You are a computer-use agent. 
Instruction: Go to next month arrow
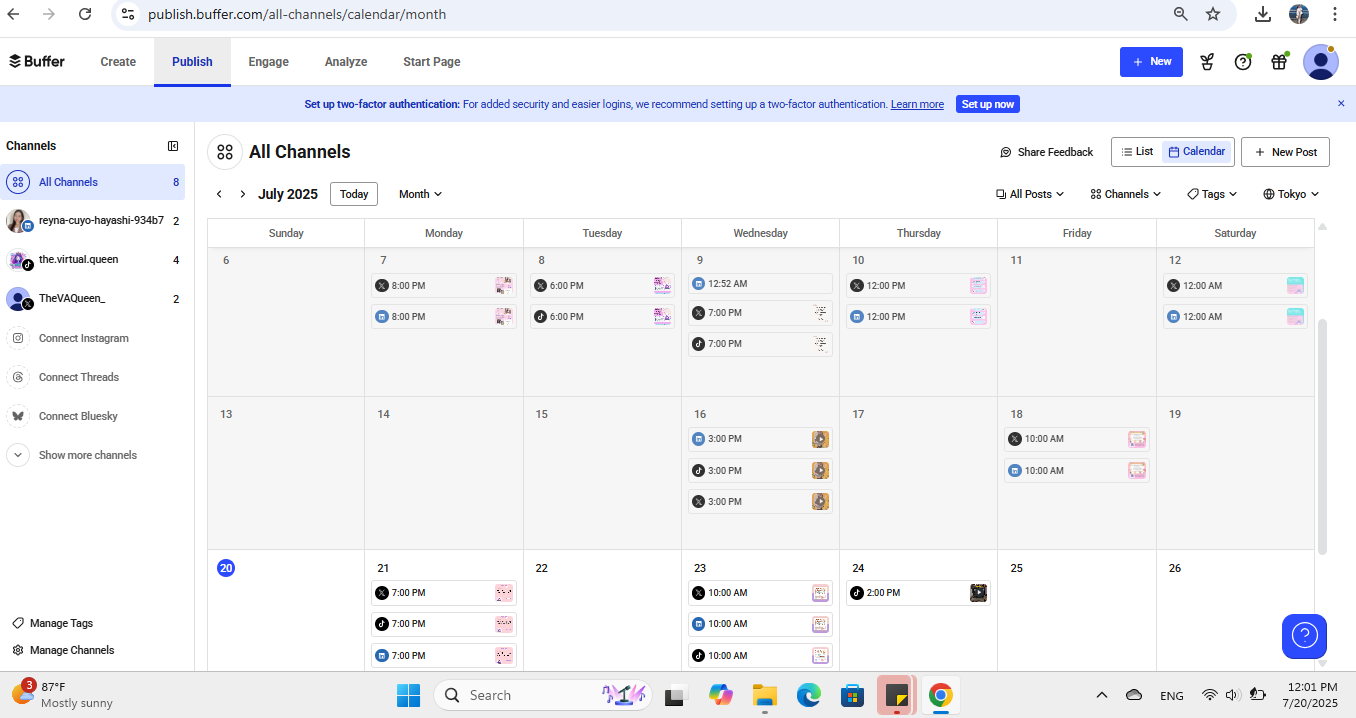pyautogui.click(x=242, y=194)
